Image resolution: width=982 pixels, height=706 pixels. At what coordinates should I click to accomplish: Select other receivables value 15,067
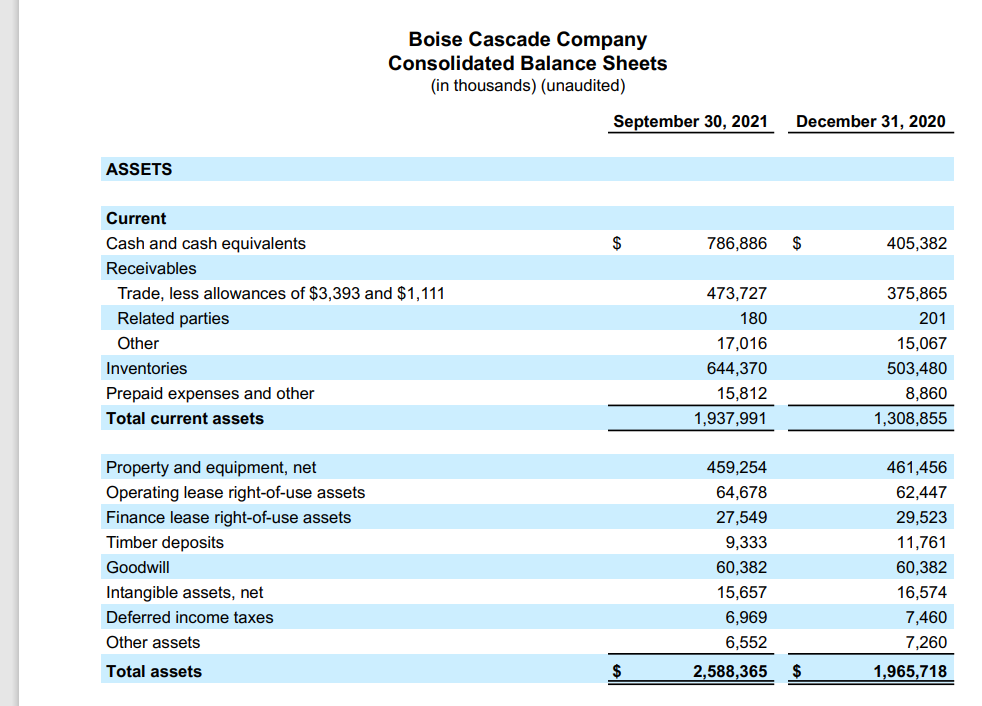click(922, 343)
